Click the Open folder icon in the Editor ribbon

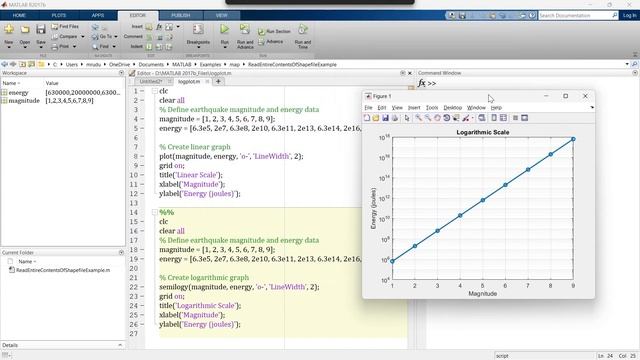25,30
